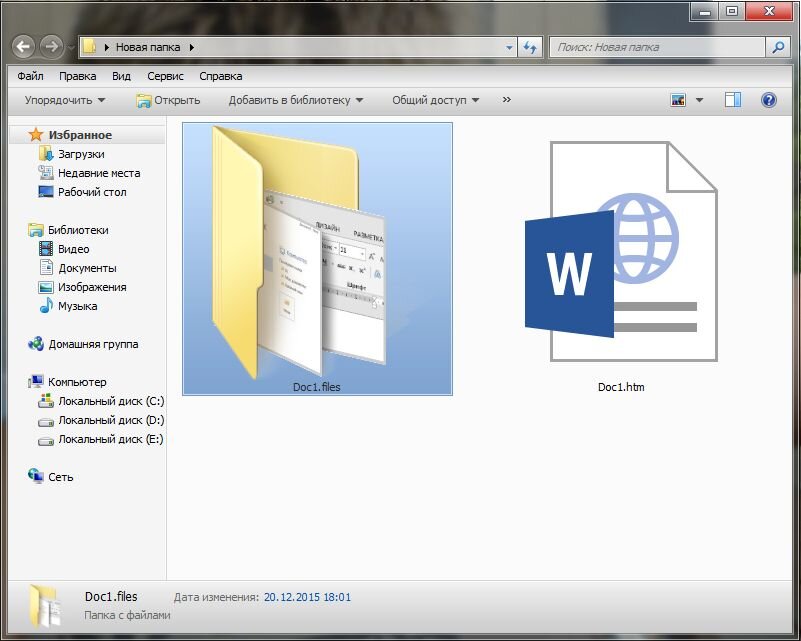
Task: Toggle the preview pane icon
Action: pyautogui.click(x=733, y=100)
